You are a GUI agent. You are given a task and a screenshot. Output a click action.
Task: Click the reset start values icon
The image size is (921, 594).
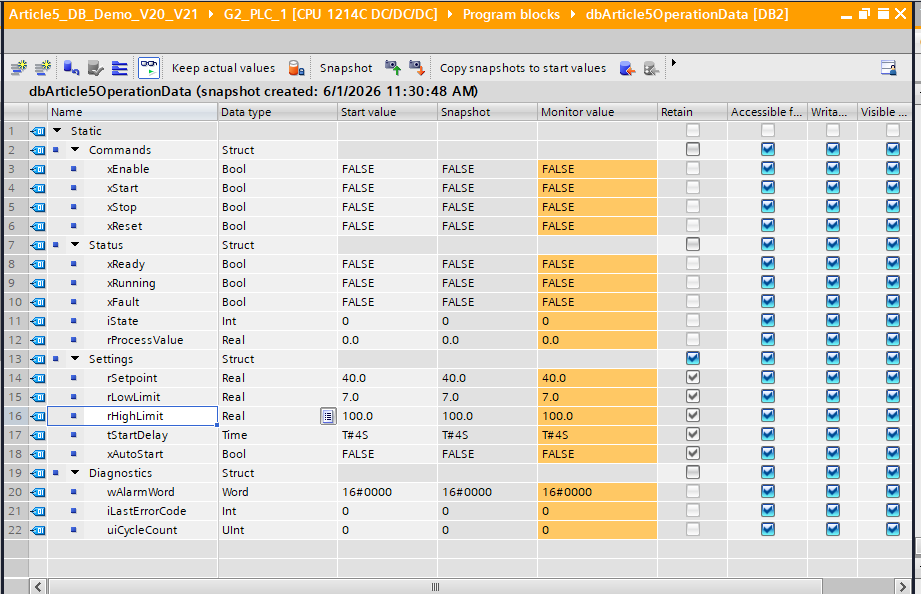click(72, 68)
